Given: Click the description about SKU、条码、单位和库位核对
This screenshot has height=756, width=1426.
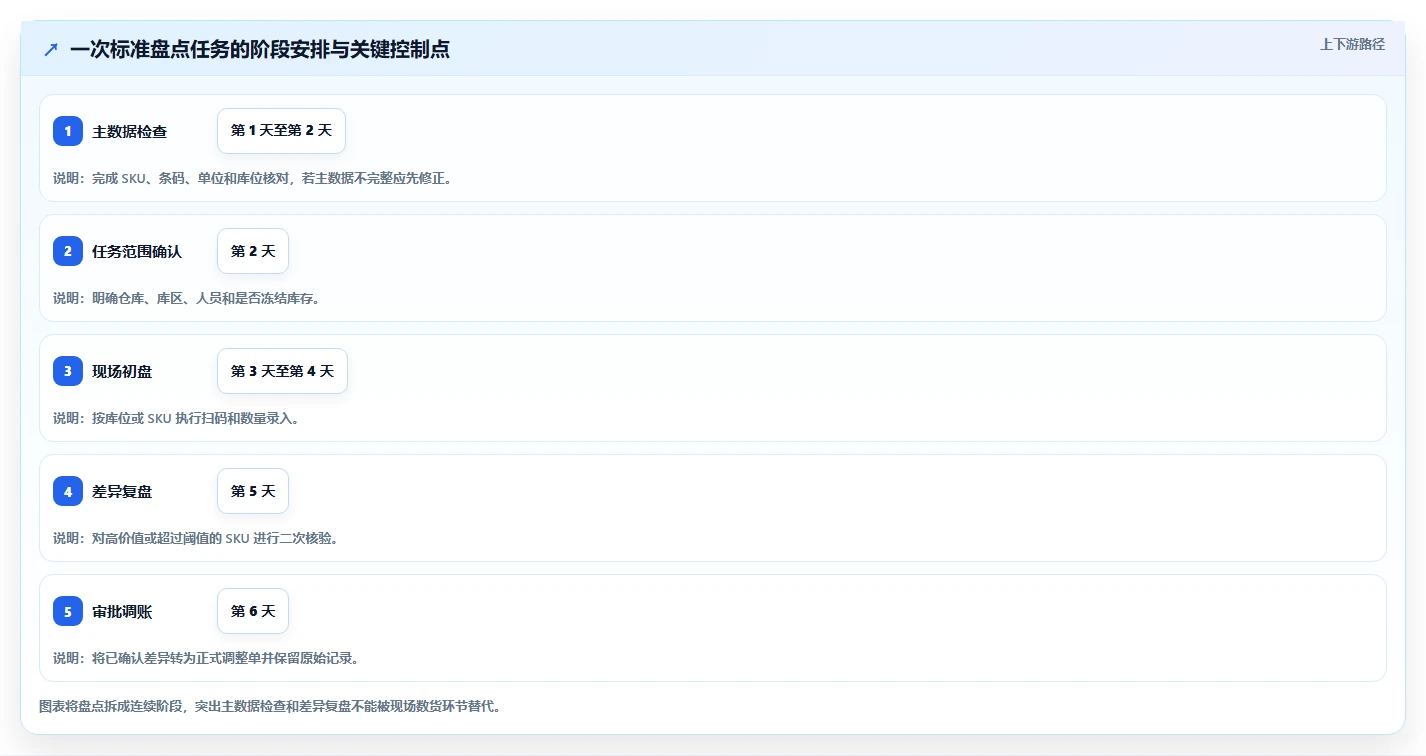Looking at the screenshot, I should [x=252, y=178].
